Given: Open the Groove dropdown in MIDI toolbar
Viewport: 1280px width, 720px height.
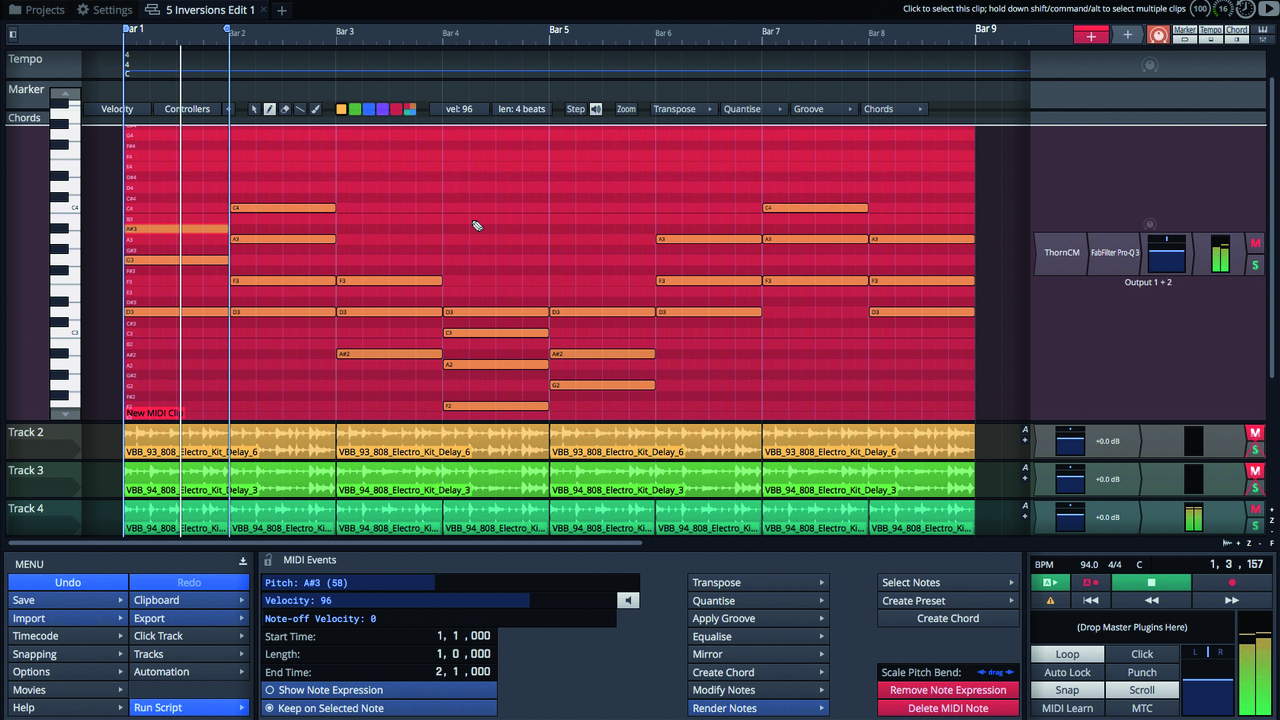Looking at the screenshot, I should [x=823, y=109].
